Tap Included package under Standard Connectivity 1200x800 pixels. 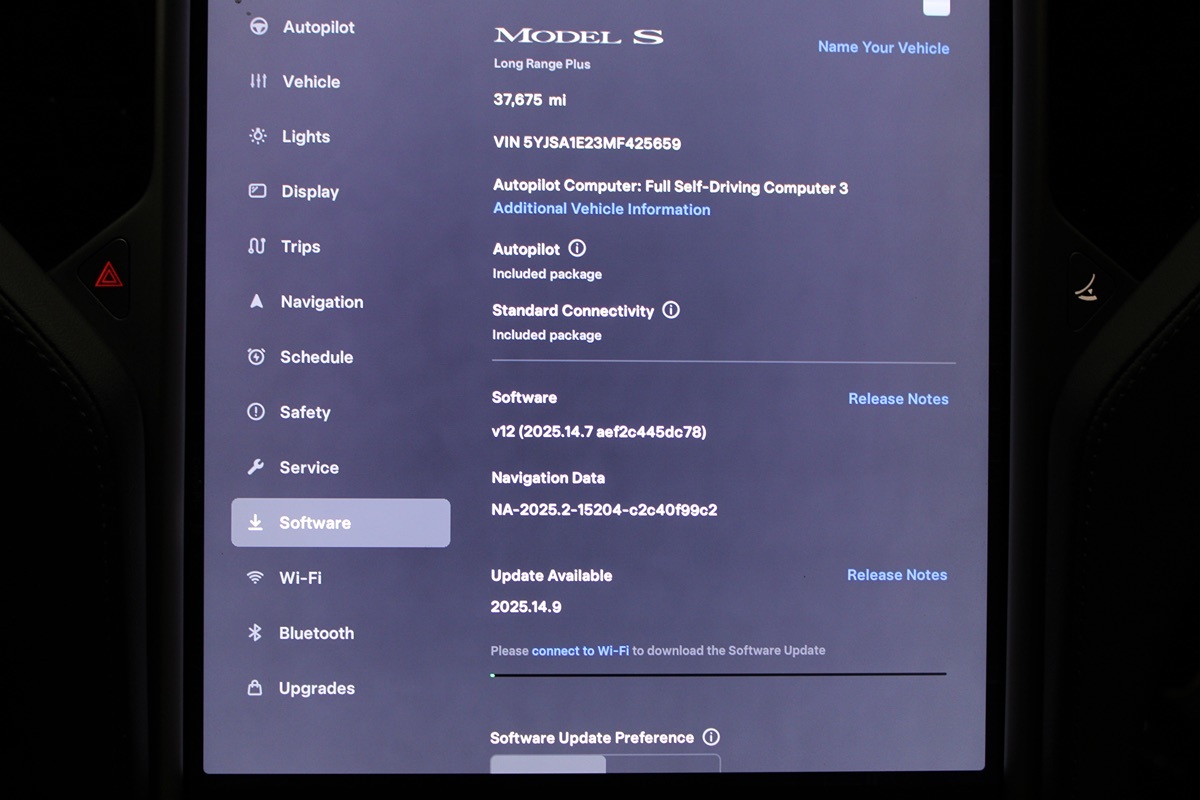coord(547,335)
